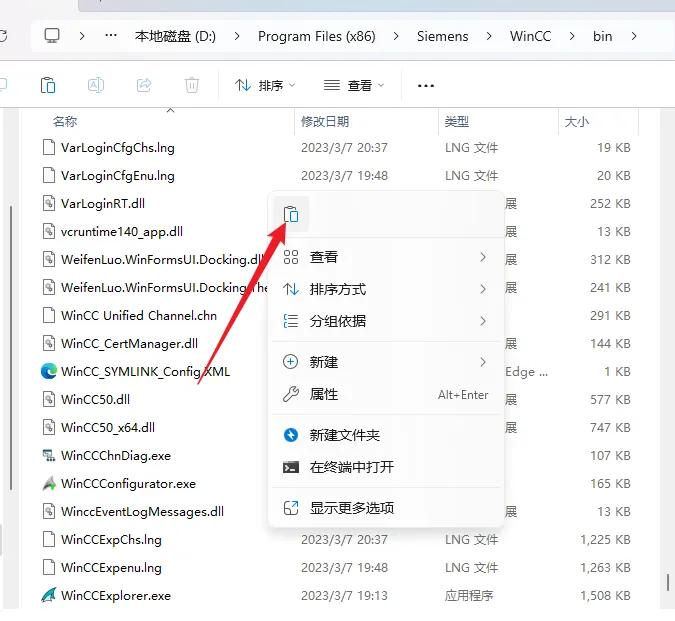Click dll icon of vcruntime140_app.dll

pyautogui.click(x=49, y=232)
